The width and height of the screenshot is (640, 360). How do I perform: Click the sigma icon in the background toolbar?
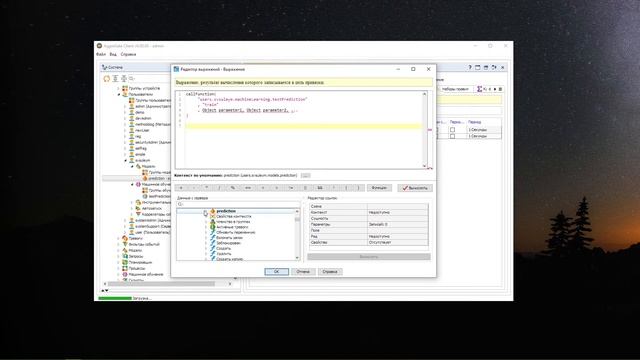(x=480, y=89)
